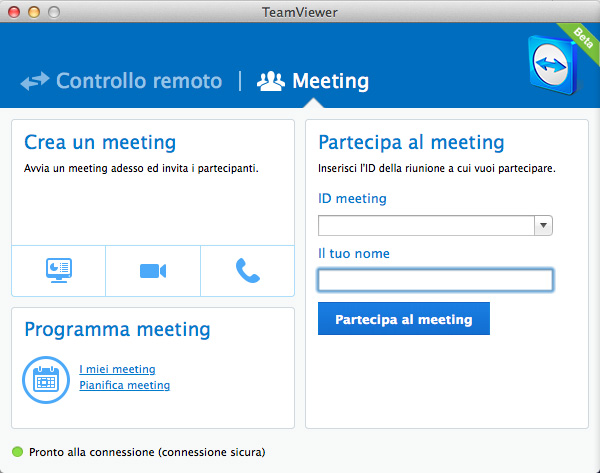Start a presentation meeting with the screen icon

[59, 271]
